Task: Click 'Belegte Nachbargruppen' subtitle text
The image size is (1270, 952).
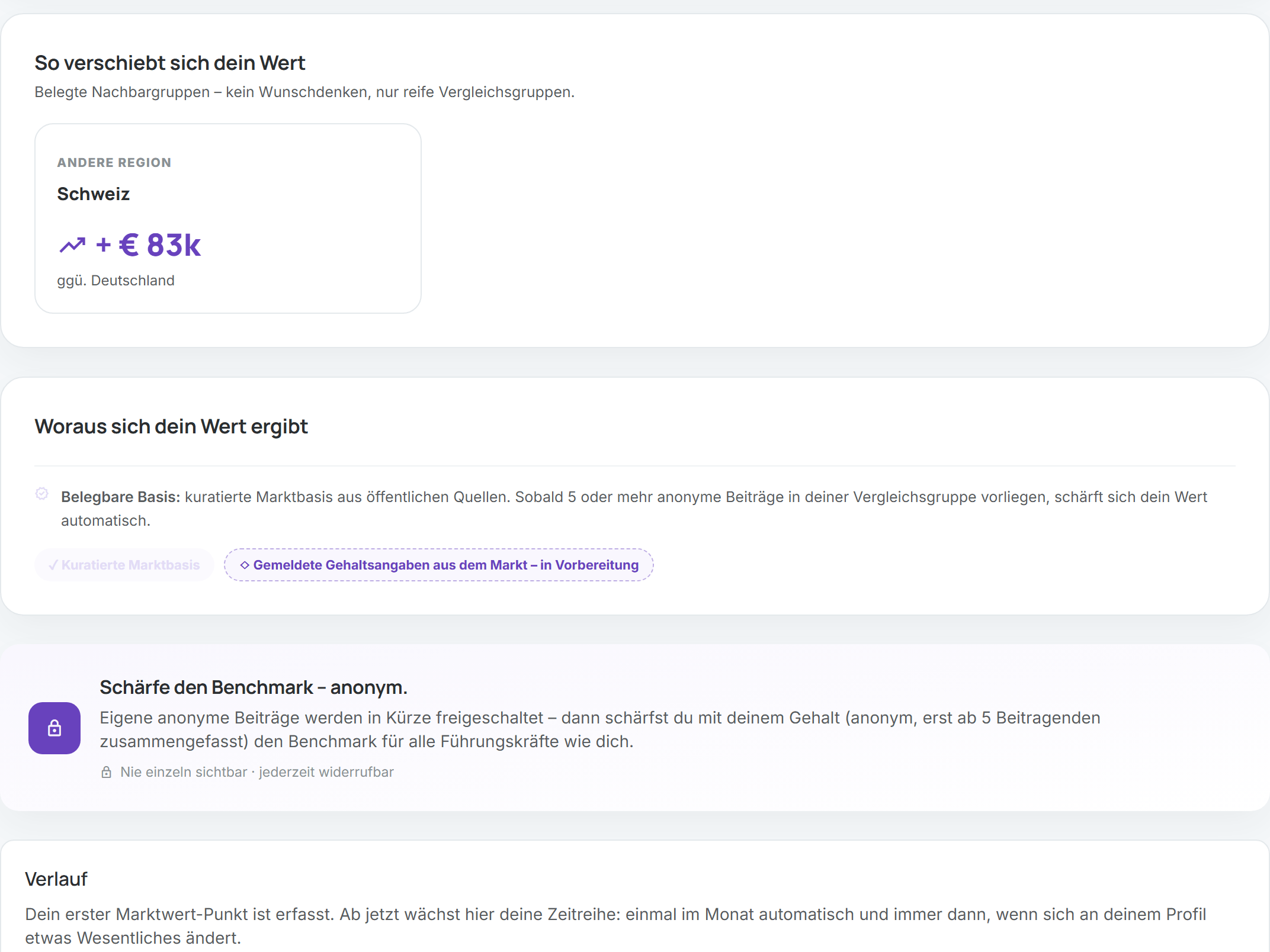Action: pyautogui.click(x=304, y=92)
